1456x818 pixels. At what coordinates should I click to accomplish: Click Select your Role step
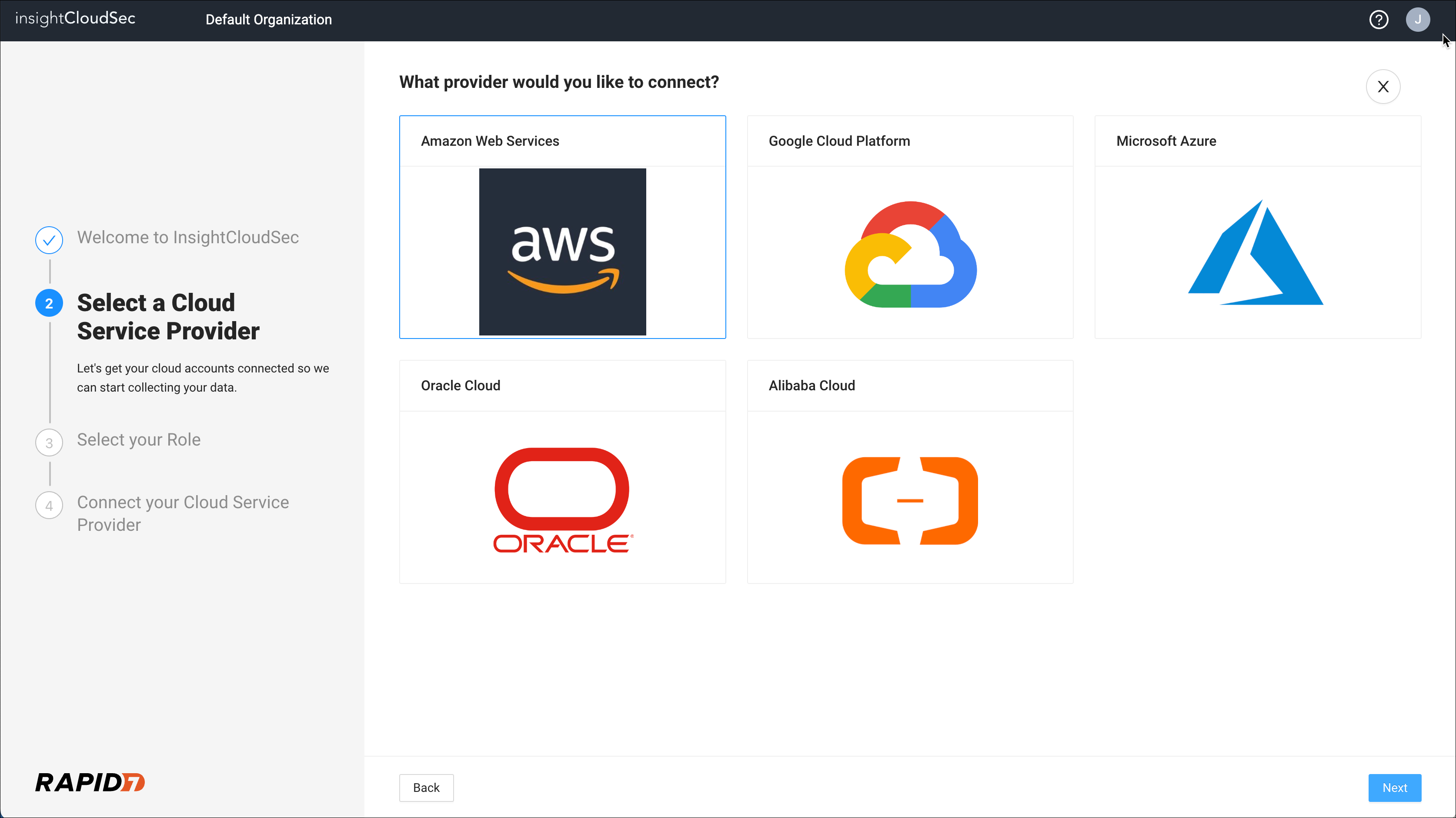click(138, 439)
